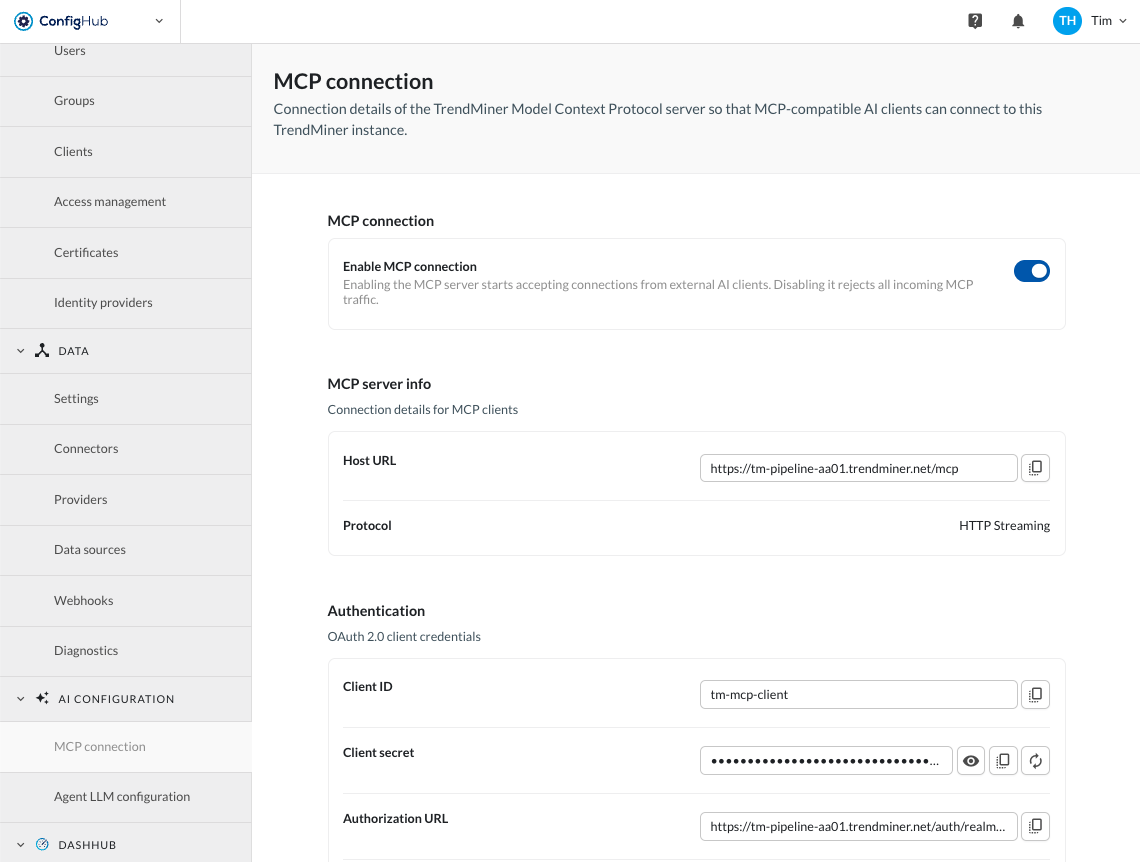Copy the Client secret value
The image size is (1140, 862).
pyautogui.click(x=1003, y=761)
